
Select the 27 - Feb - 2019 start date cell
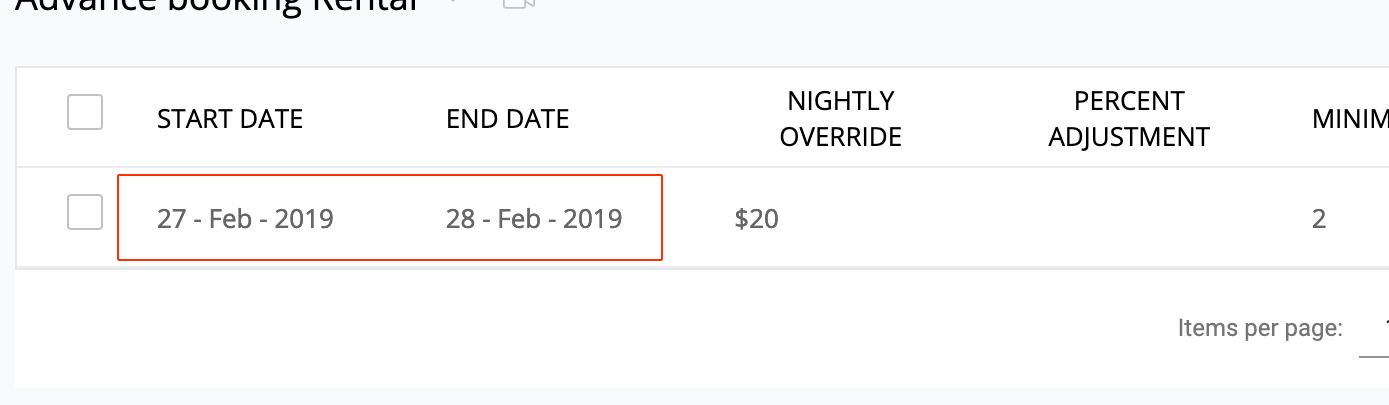click(x=245, y=218)
